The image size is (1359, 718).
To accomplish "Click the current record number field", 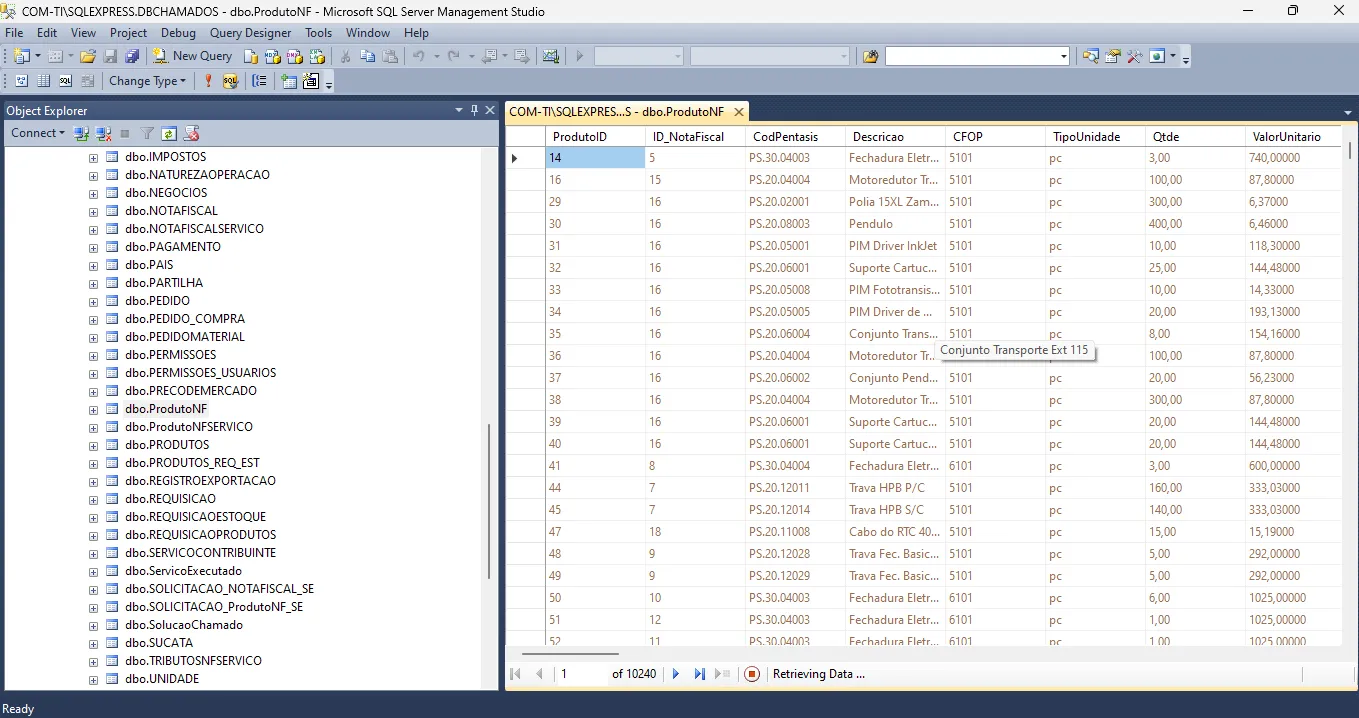I will pyautogui.click(x=581, y=674).
